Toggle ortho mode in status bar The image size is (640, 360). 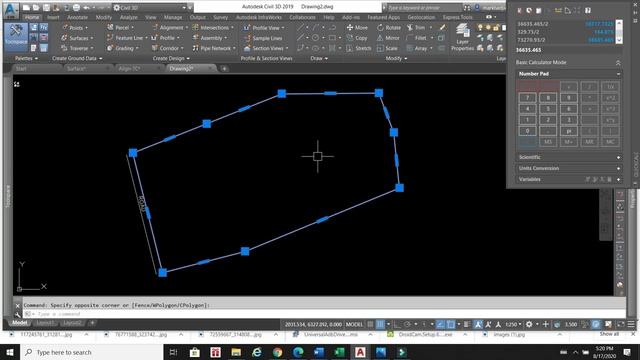tap(397, 324)
